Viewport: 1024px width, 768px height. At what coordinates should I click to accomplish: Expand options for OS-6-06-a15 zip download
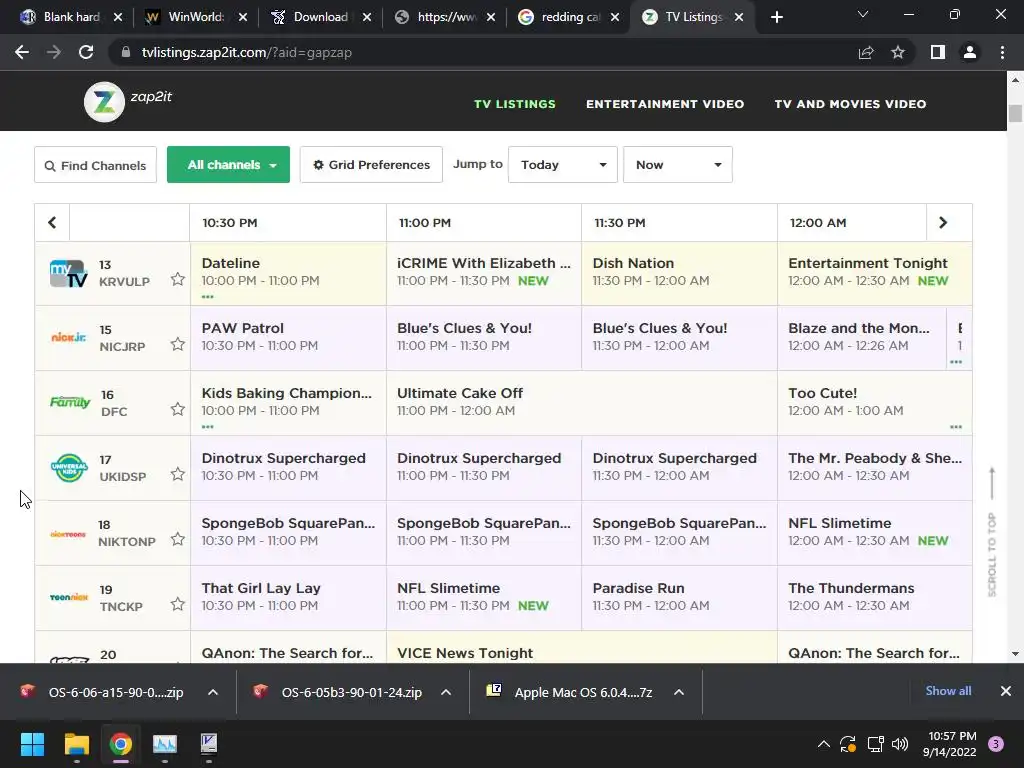click(x=213, y=692)
